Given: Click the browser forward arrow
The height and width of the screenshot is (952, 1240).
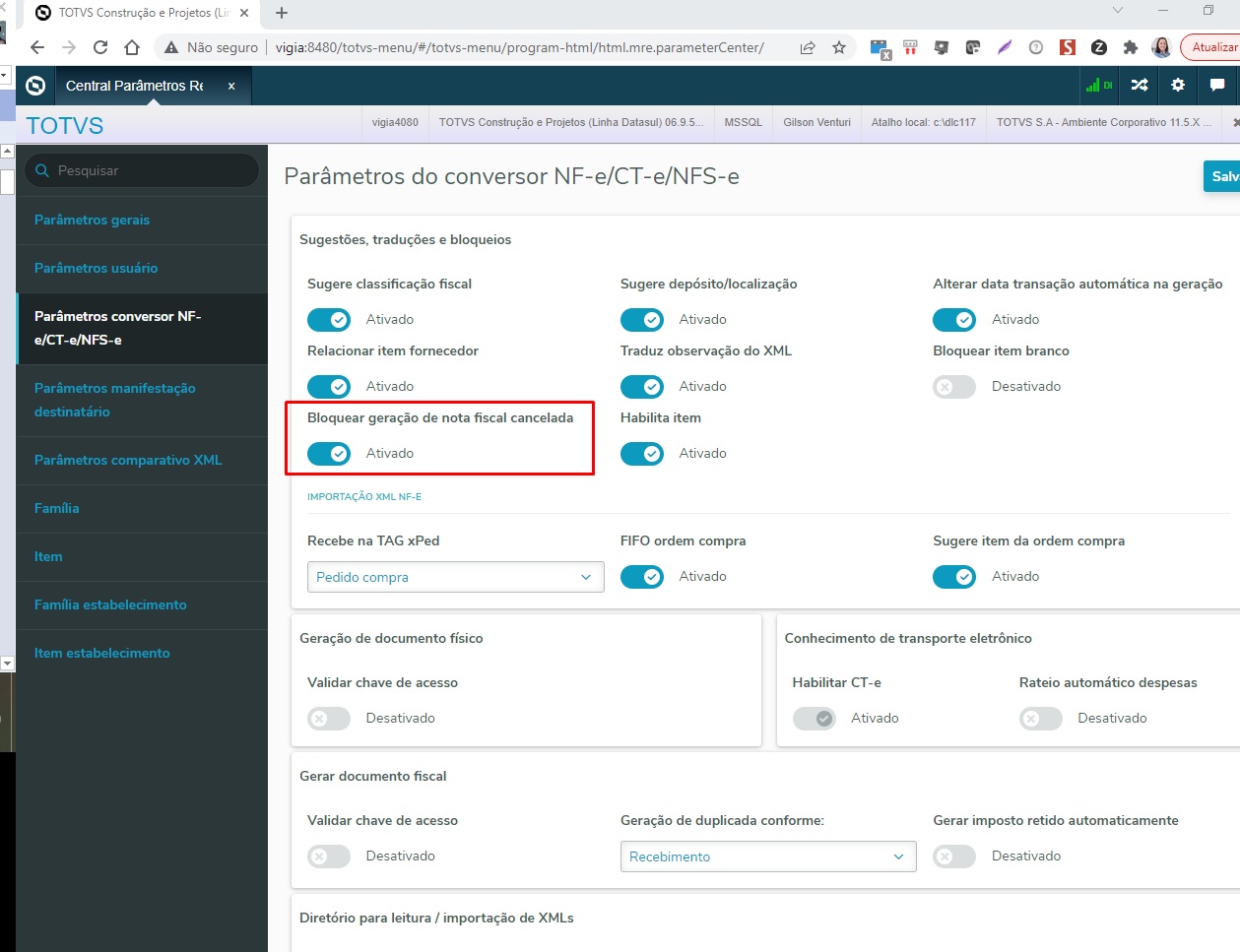Looking at the screenshot, I should (x=69, y=47).
